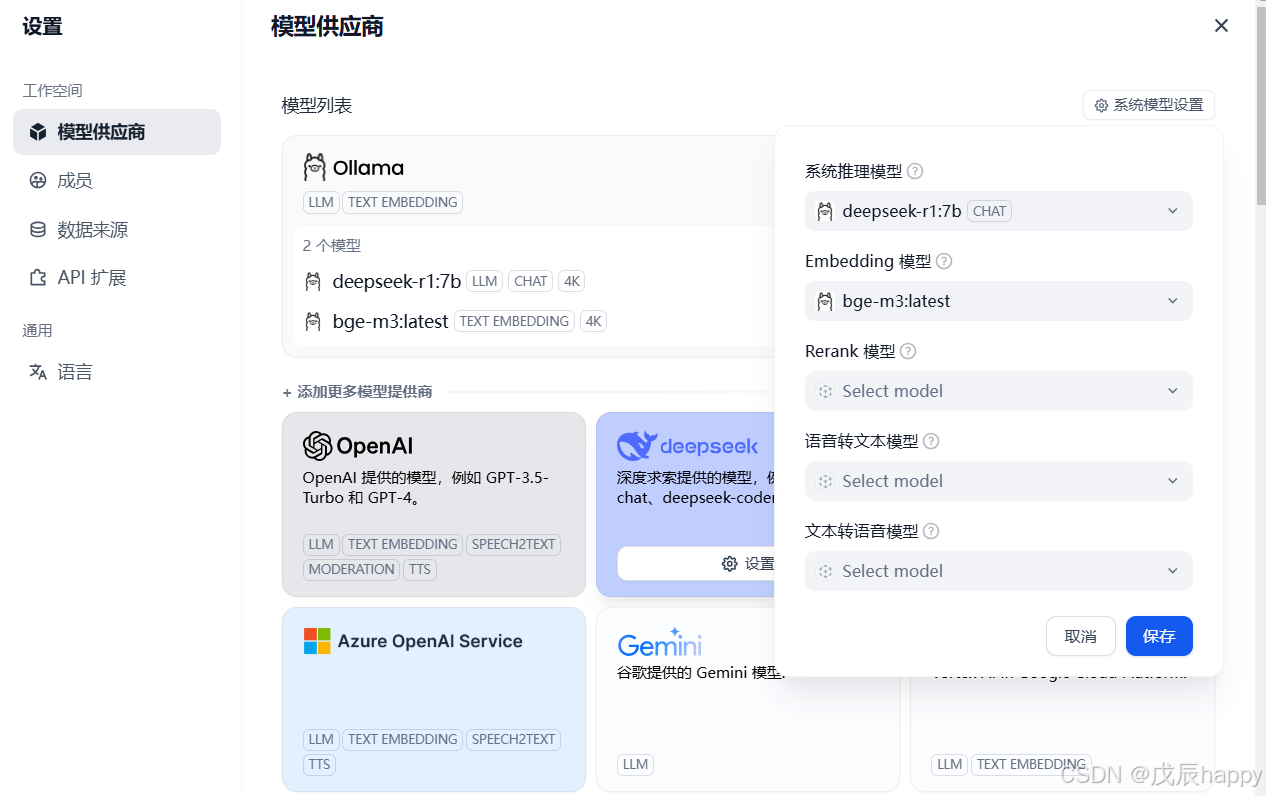Select deepseek-r1:7b in the model list
This screenshot has height=796, width=1266.
coord(397,282)
